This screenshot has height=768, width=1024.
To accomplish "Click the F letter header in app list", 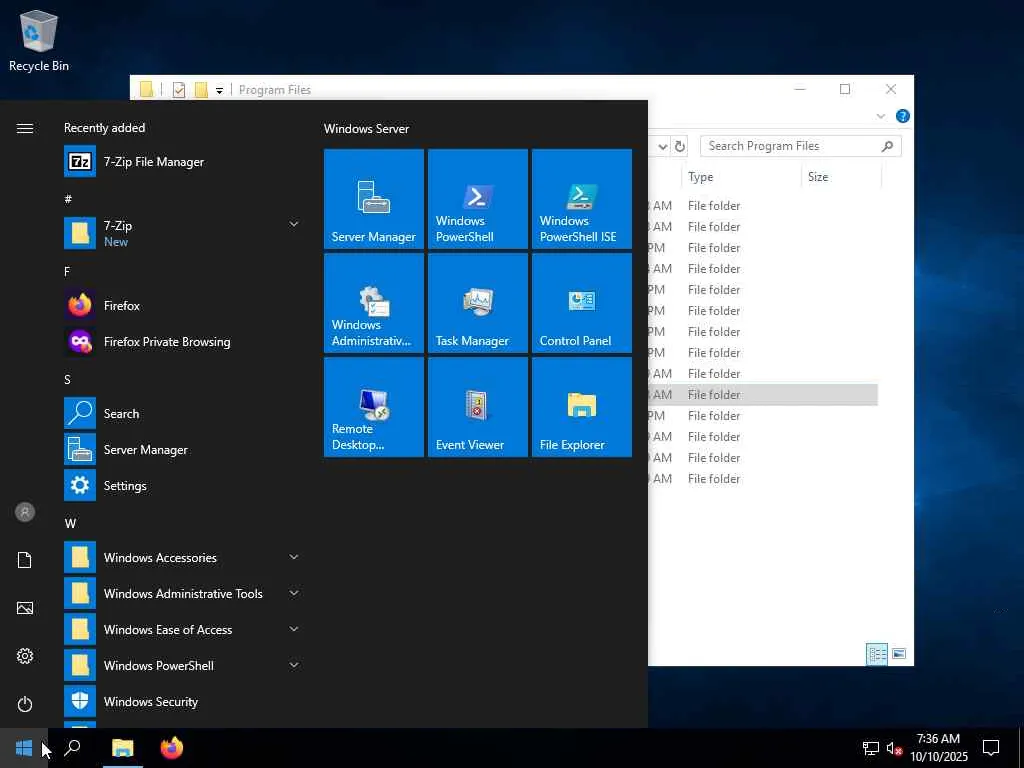I will (x=67, y=272).
